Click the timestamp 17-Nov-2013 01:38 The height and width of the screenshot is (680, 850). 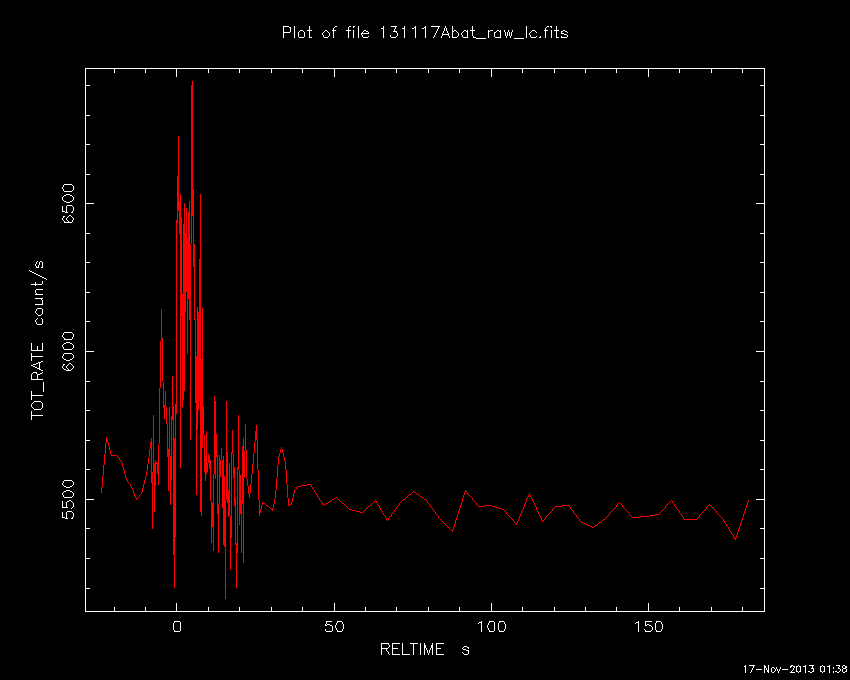(x=795, y=669)
